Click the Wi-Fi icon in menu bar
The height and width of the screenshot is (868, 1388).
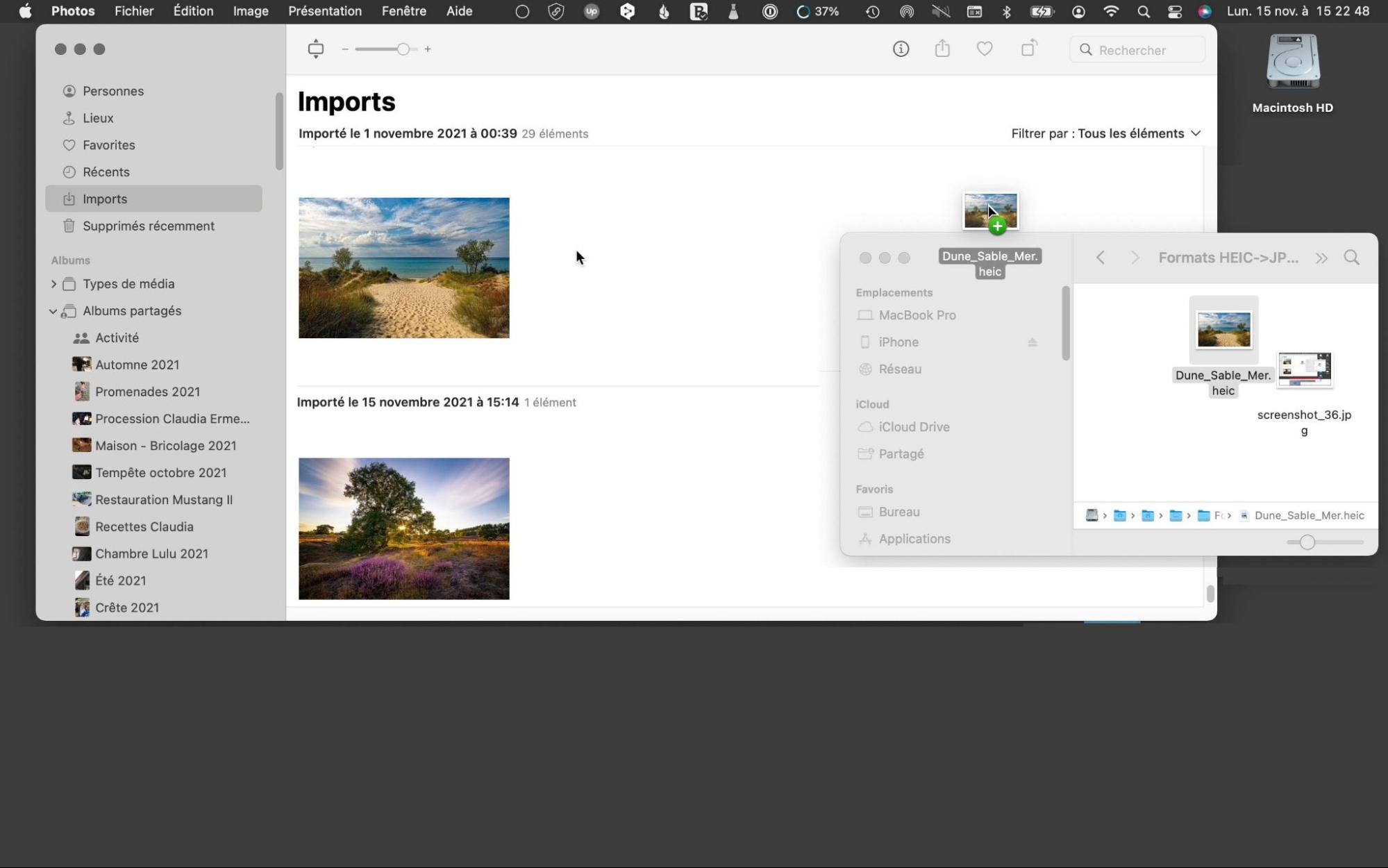[1111, 11]
